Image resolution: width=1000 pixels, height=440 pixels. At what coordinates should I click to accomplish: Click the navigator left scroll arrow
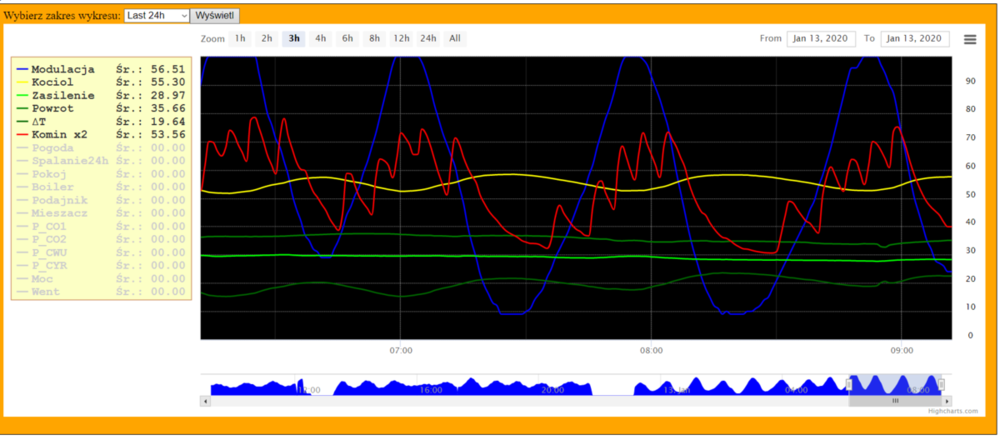tap(205, 400)
